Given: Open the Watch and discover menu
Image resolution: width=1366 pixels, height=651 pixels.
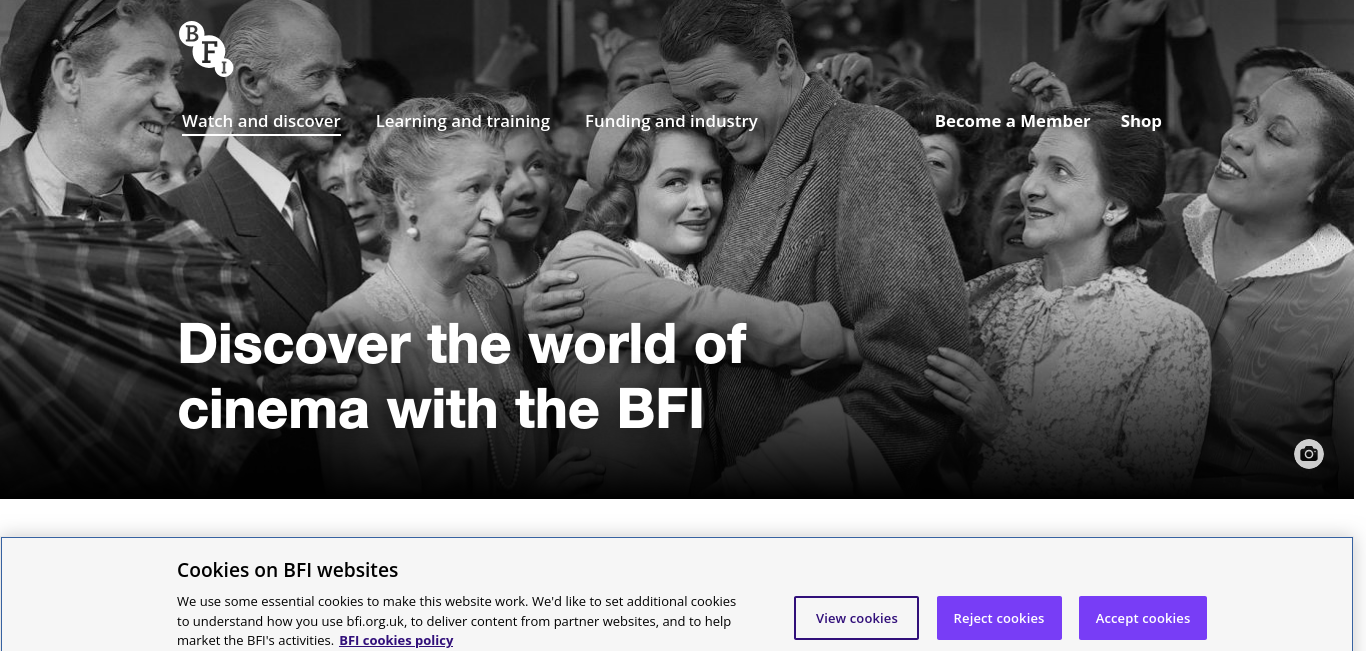Looking at the screenshot, I should tap(261, 121).
